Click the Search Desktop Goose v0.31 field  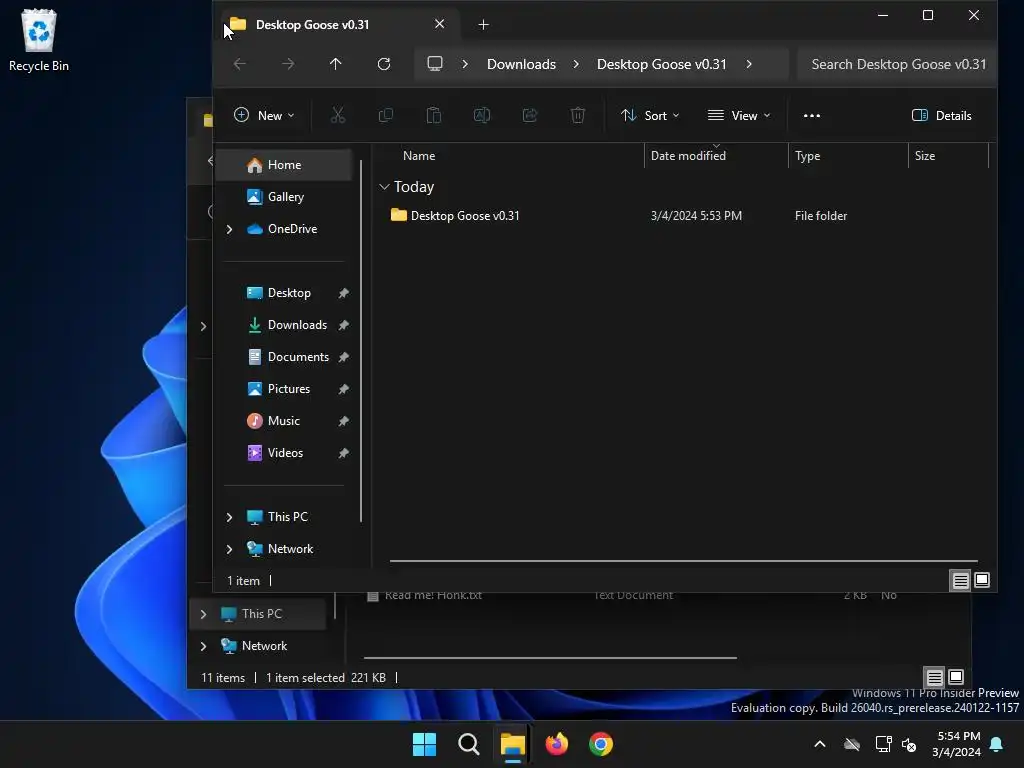897,64
